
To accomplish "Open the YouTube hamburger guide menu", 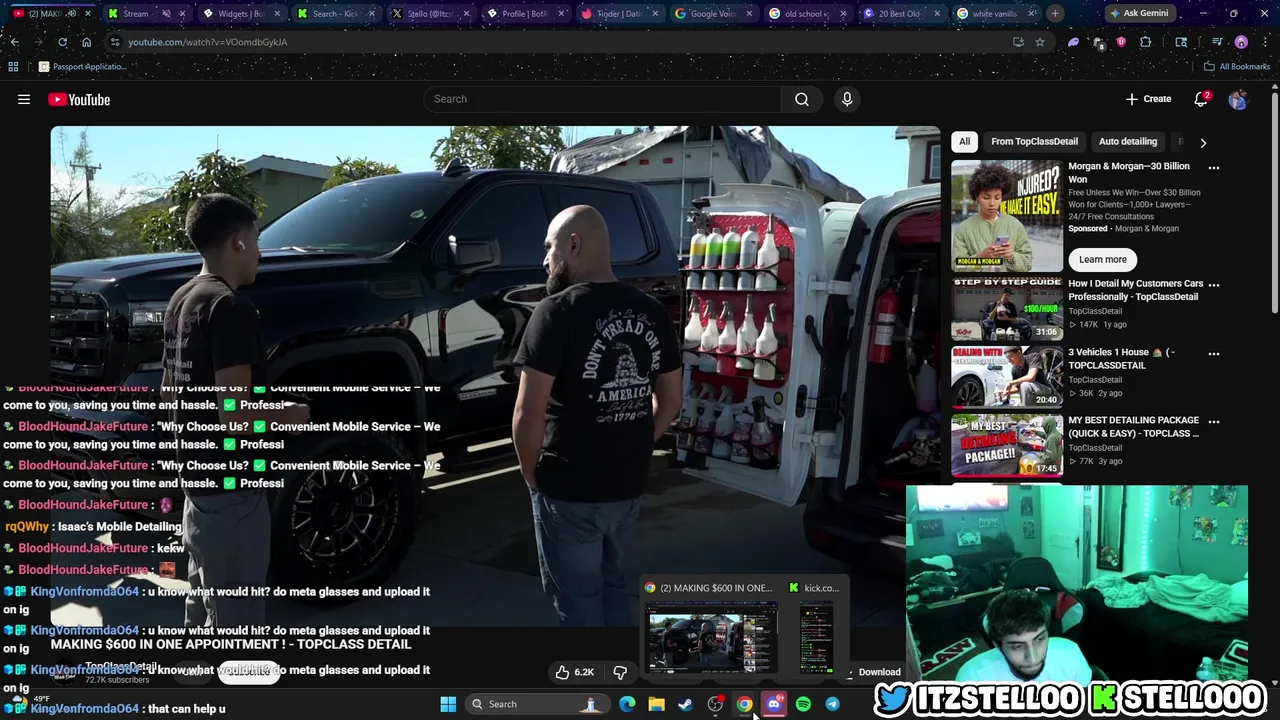I will click(24, 99).
